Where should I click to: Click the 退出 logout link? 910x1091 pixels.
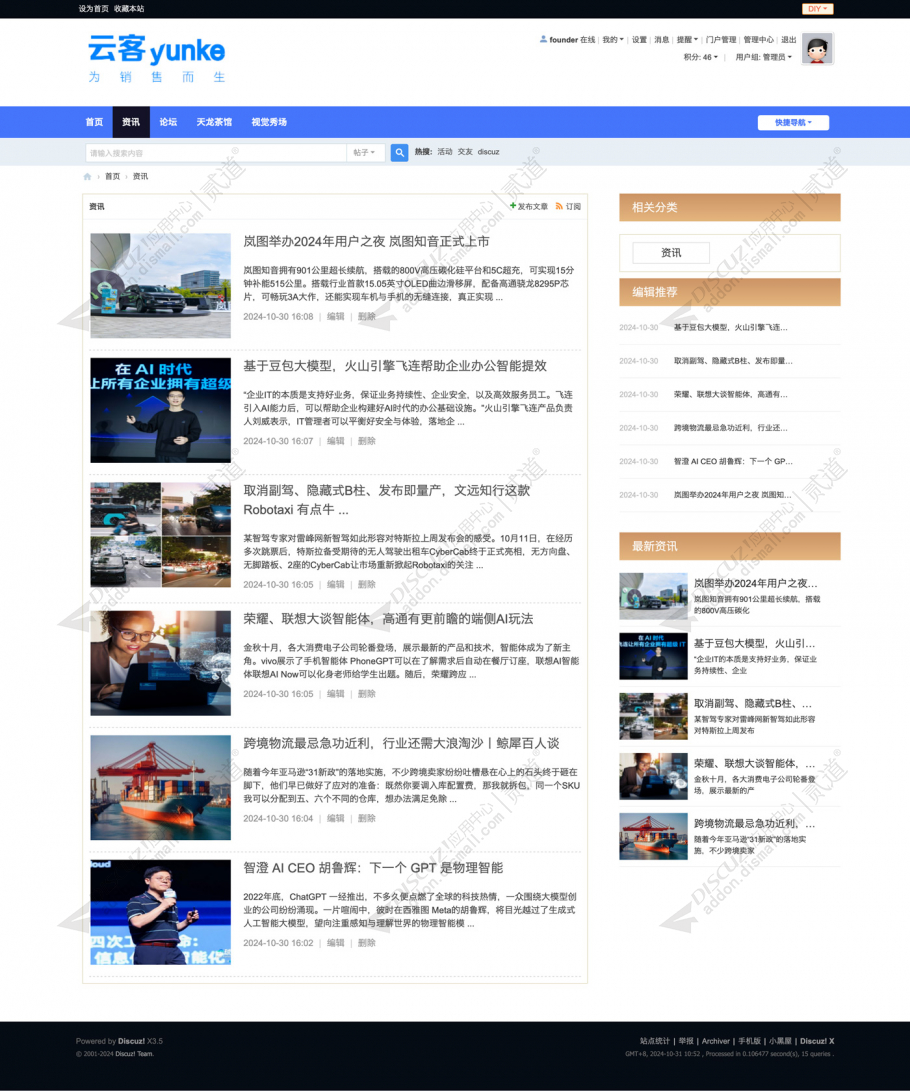click(788, 40)
